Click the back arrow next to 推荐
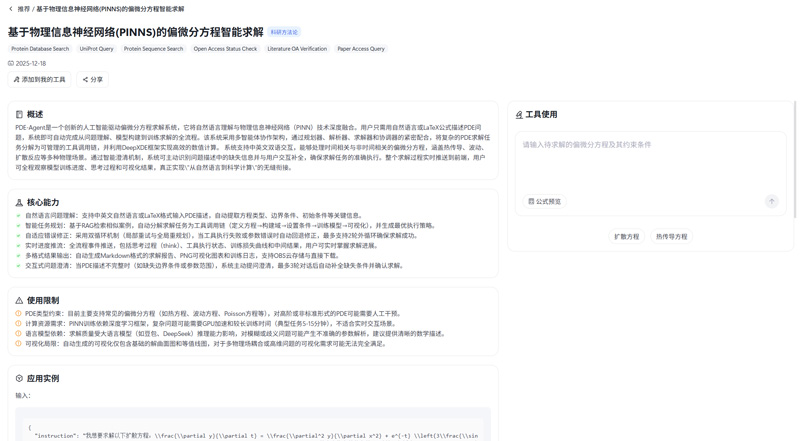This screenshot has height=441, width=800. click(x=11, y=9)
